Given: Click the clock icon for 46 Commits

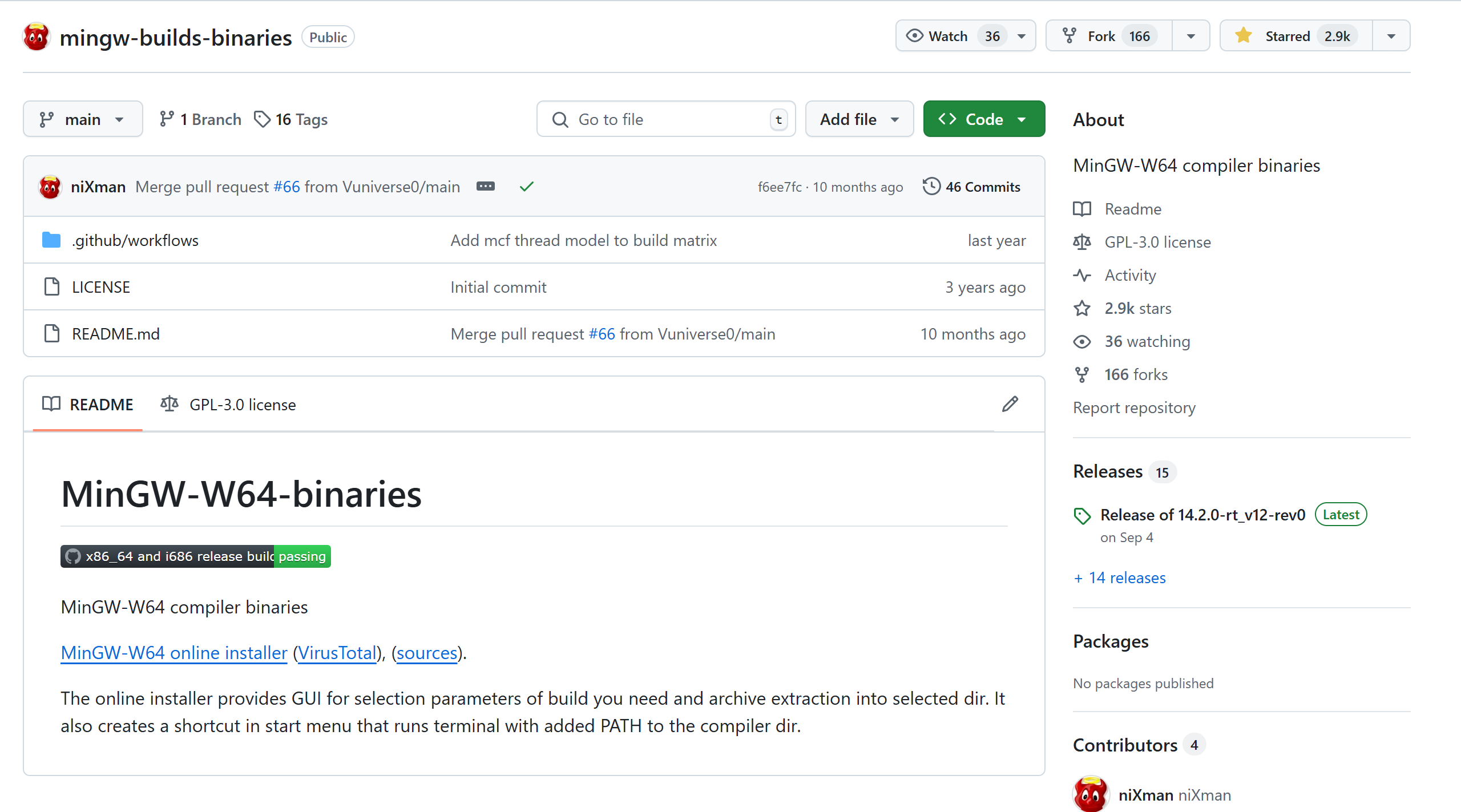Looking at the screenshot, I should (x=931, y=187).
